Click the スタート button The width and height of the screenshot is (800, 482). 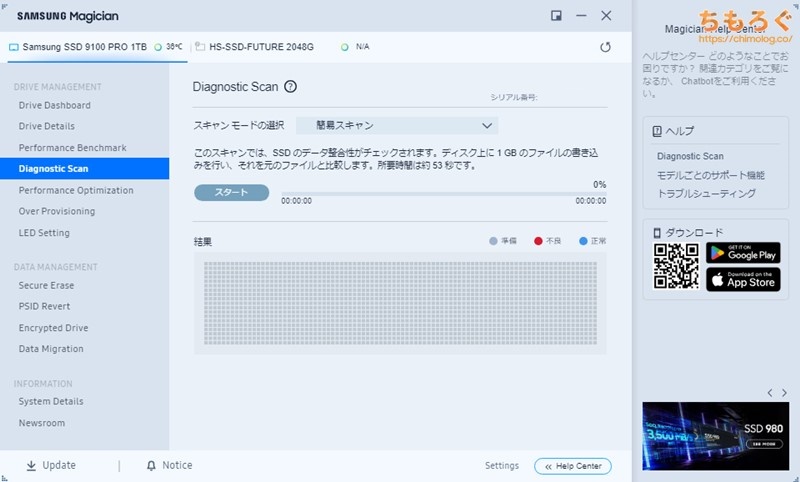click(x=231, y=192)
